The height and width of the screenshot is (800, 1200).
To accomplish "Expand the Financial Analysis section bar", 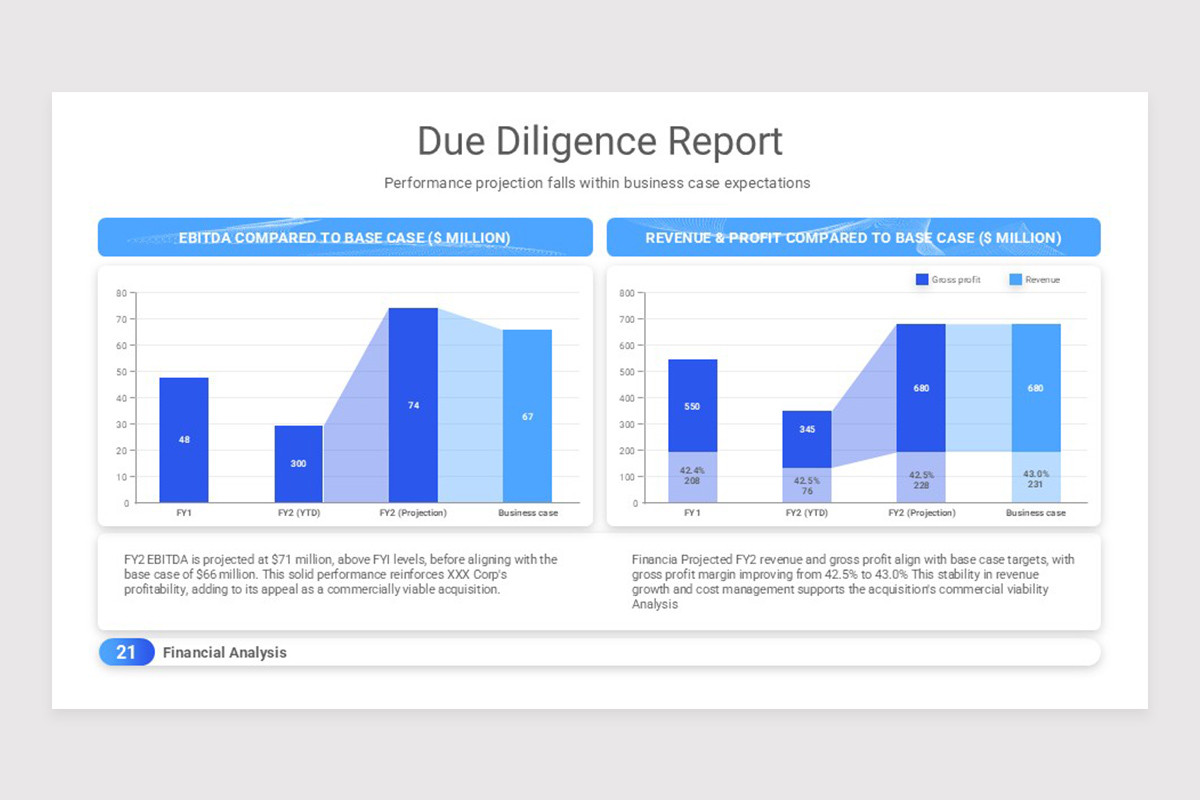I will (600, 652).
